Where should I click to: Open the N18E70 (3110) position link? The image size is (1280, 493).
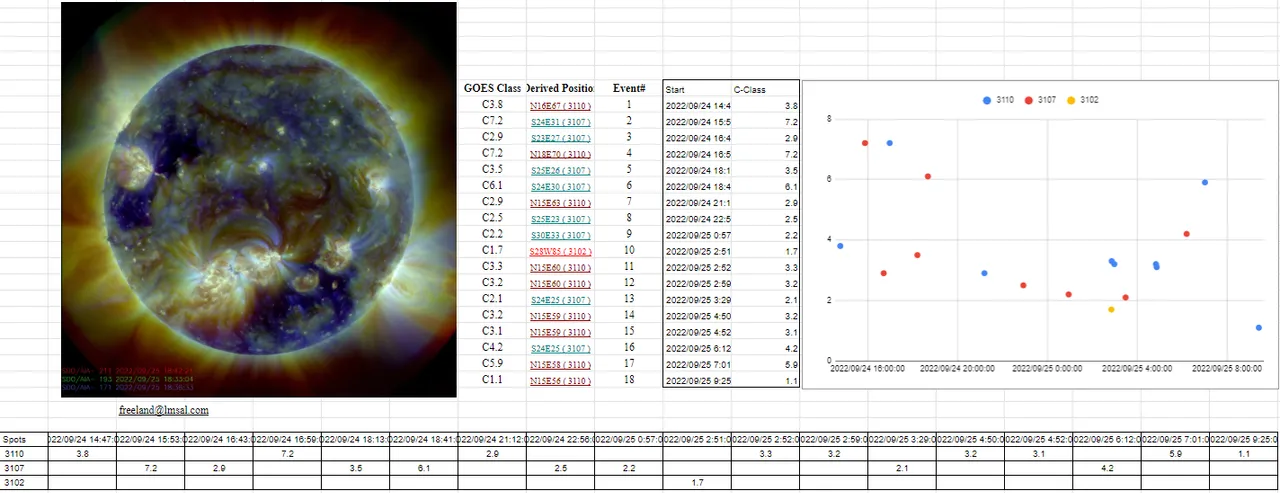(x=560, y=154)
